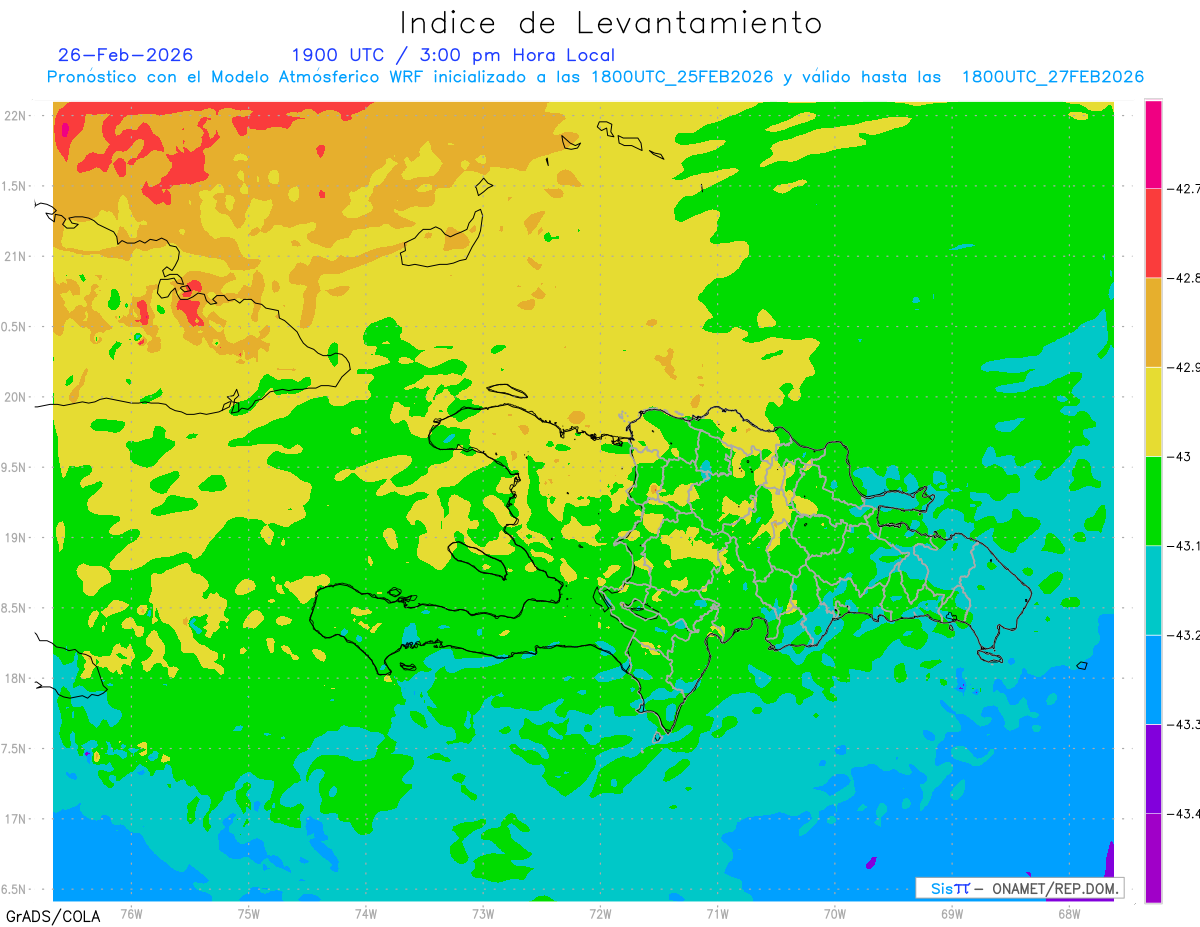This screenshot has height=927, width=1200.
Task: Click the magenta swatch atop the color legend
Action: 1153,144
